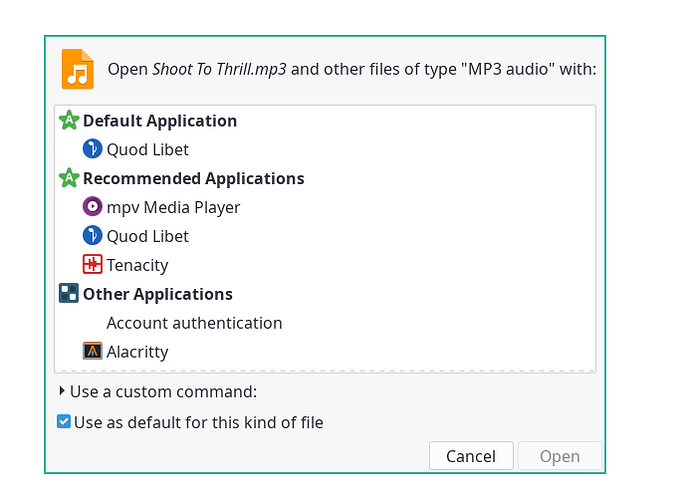Select the Recommended Applications header row
Viewport: 686px width, 500px height.
325,178
